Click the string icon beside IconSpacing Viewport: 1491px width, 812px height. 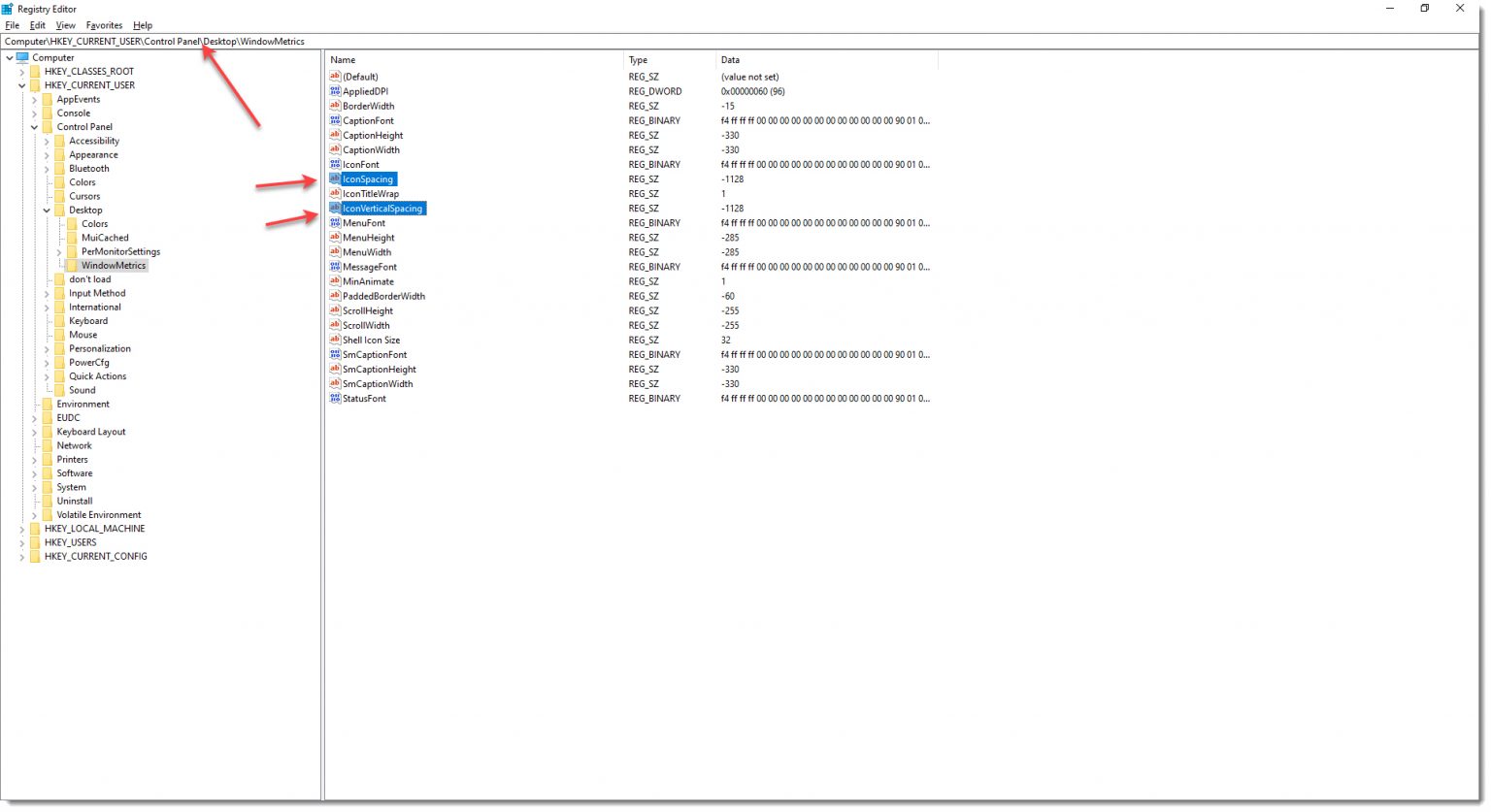[x=336, y=179]
